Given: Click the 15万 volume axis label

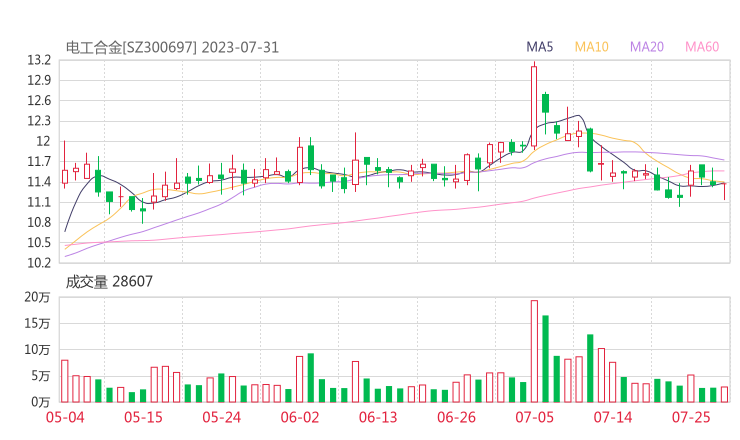Looking at the screenshot, I should (37, 323).
